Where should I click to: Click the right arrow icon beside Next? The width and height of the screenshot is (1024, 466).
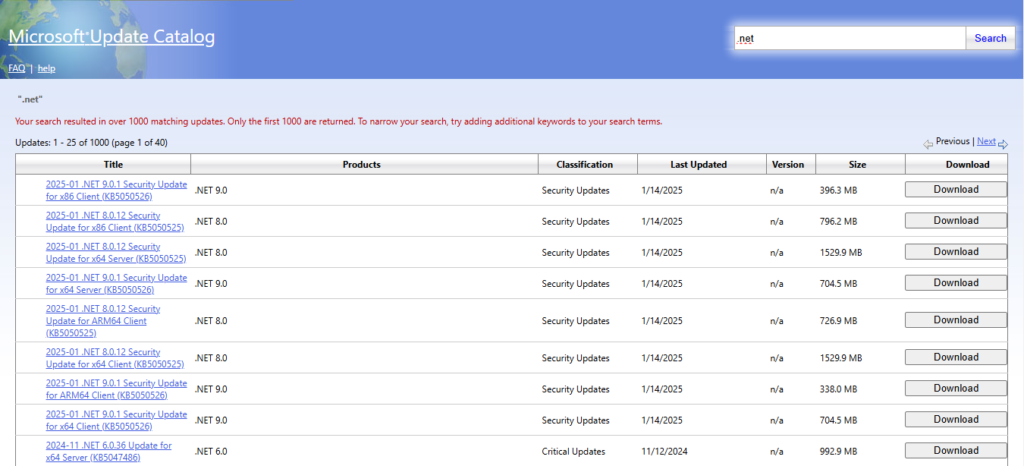(x=1003, y=144)
